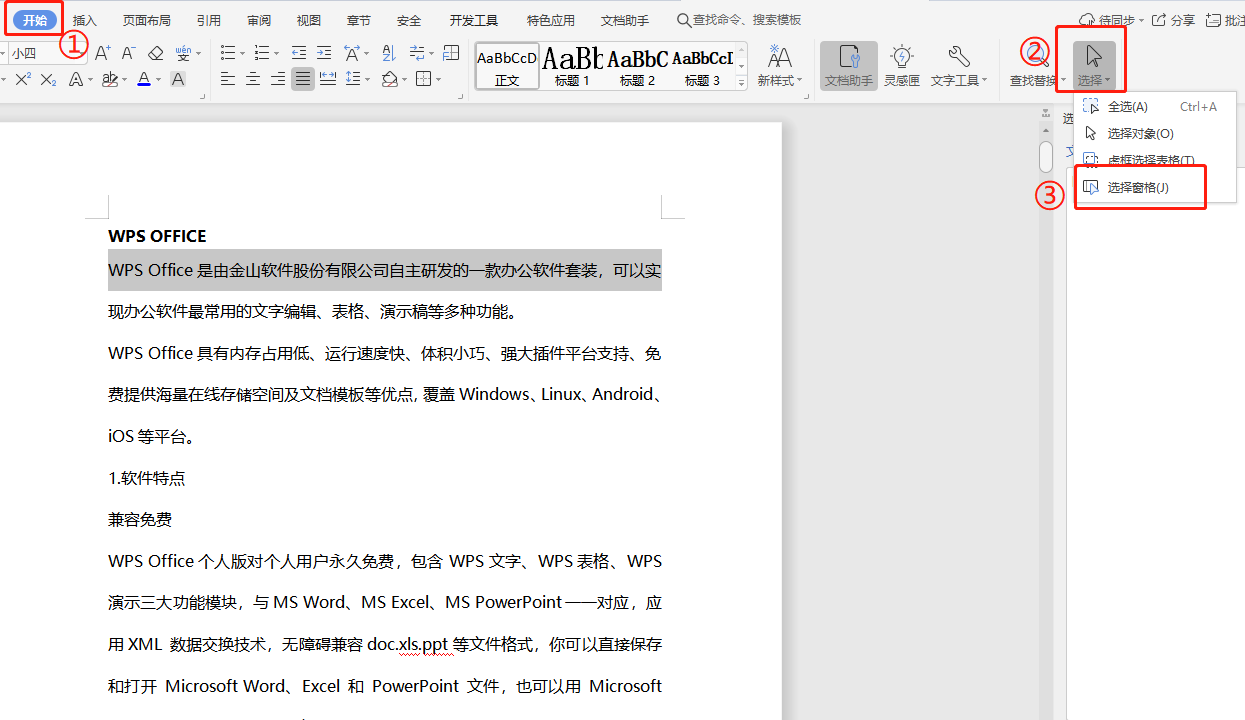Expand the bullet list style dropdown arrow
The image size is (1245, 720).
(x=242, y=54)
